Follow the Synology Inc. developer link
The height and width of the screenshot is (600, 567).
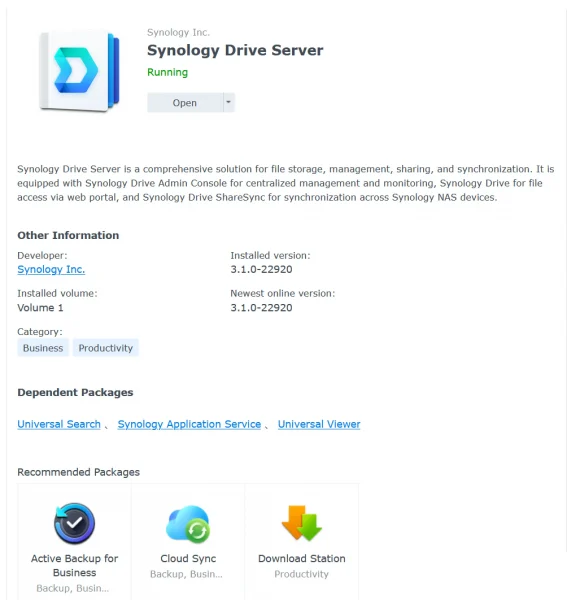(51, 269)
